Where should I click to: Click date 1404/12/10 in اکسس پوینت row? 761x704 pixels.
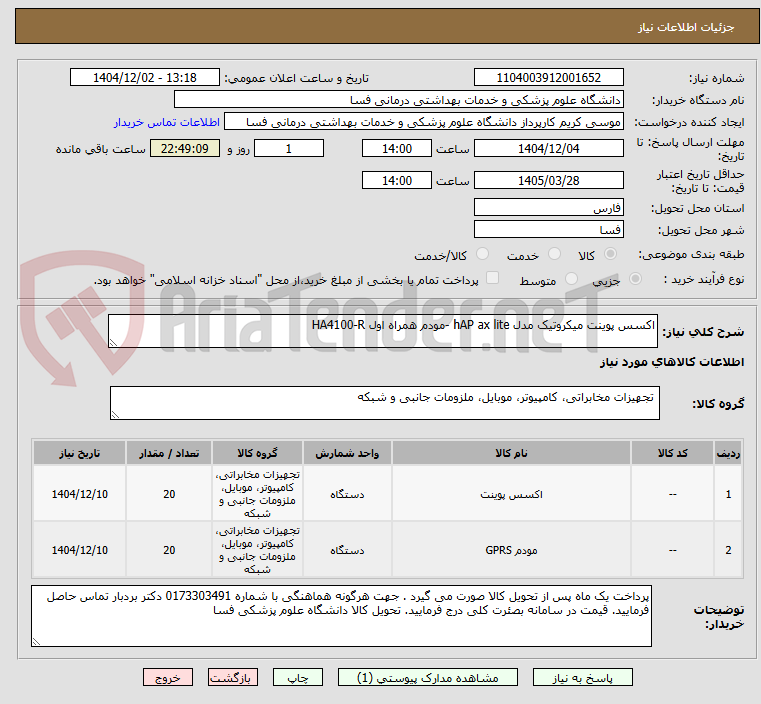80,494
